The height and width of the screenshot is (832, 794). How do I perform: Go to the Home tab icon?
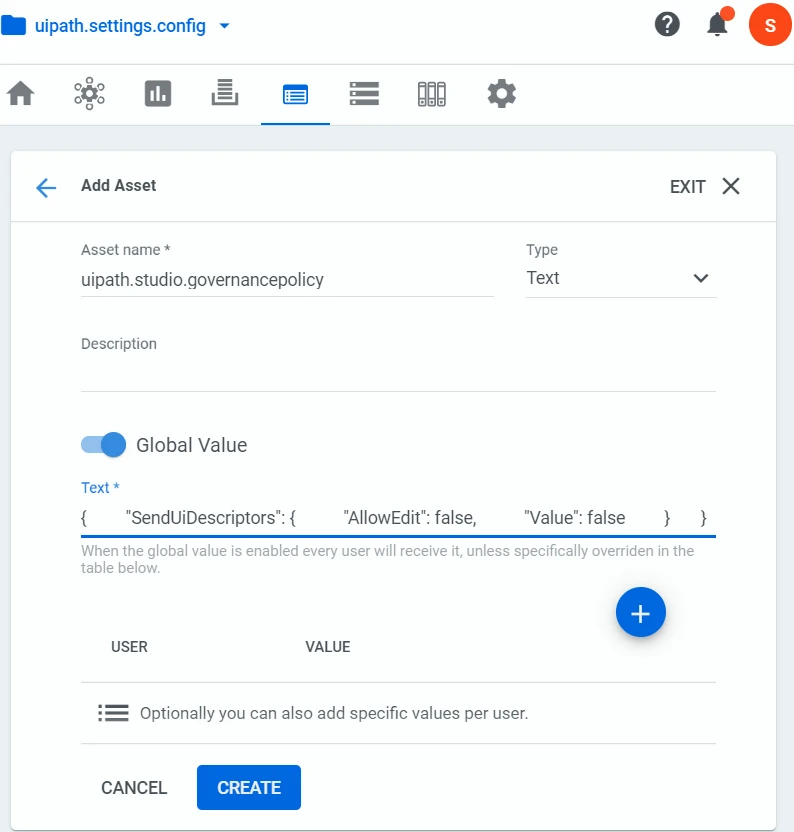coord(21,93)
